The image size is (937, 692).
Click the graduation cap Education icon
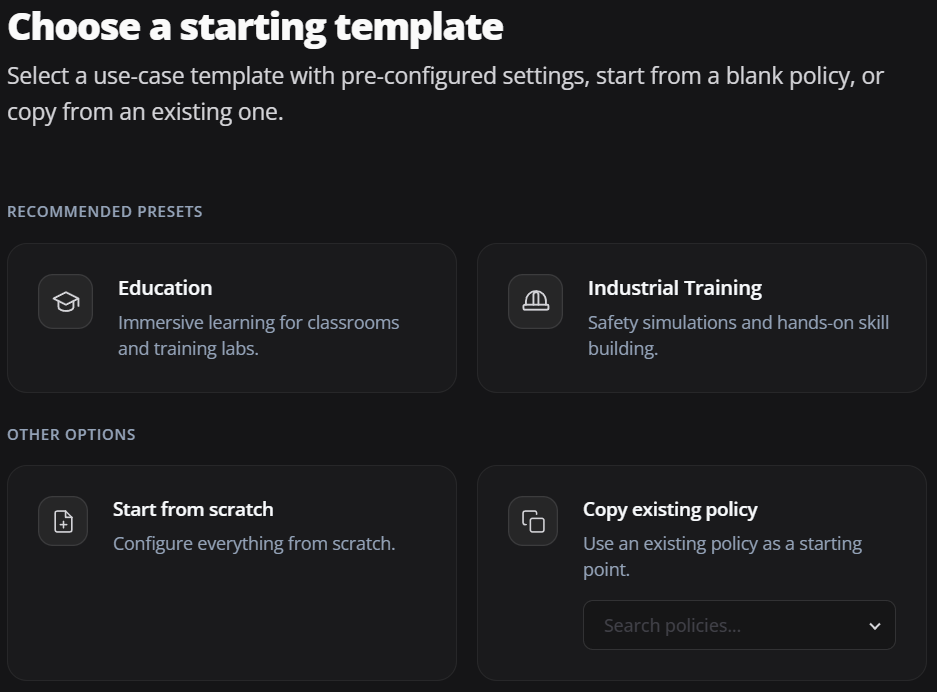pos(66,301)
